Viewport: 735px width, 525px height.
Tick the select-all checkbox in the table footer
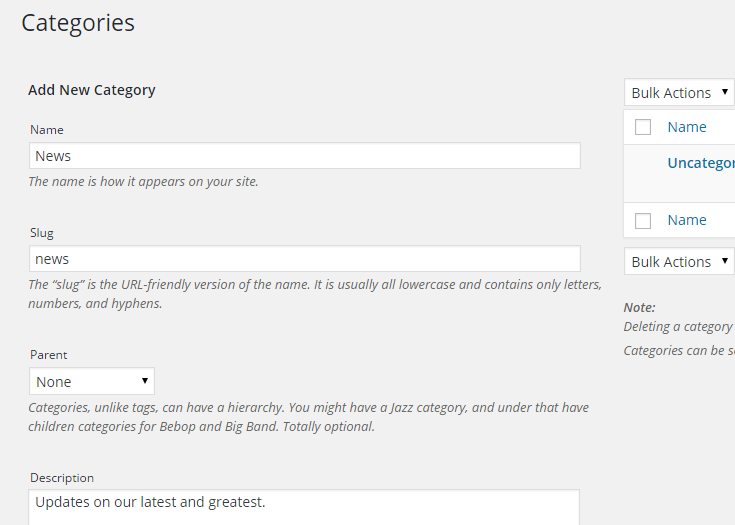tap(643, 220)
